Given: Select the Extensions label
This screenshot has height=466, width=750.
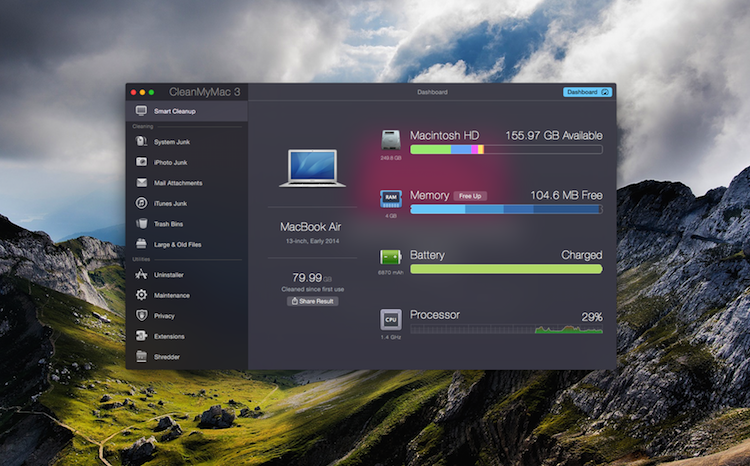Looking at the screenshot, I should [169, 336].
